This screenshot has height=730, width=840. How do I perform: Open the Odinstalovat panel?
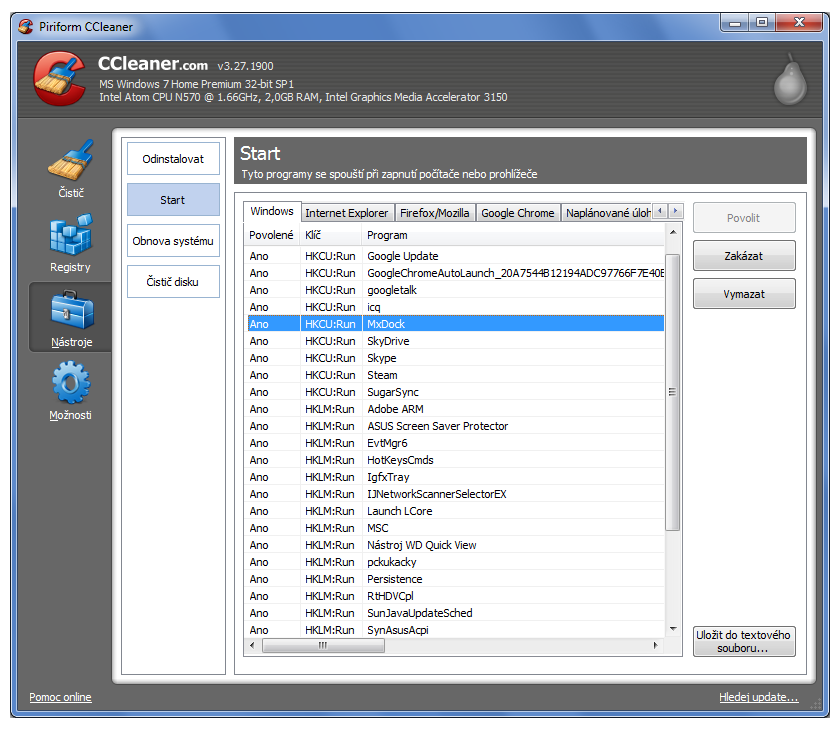click(x=173, y=159)
